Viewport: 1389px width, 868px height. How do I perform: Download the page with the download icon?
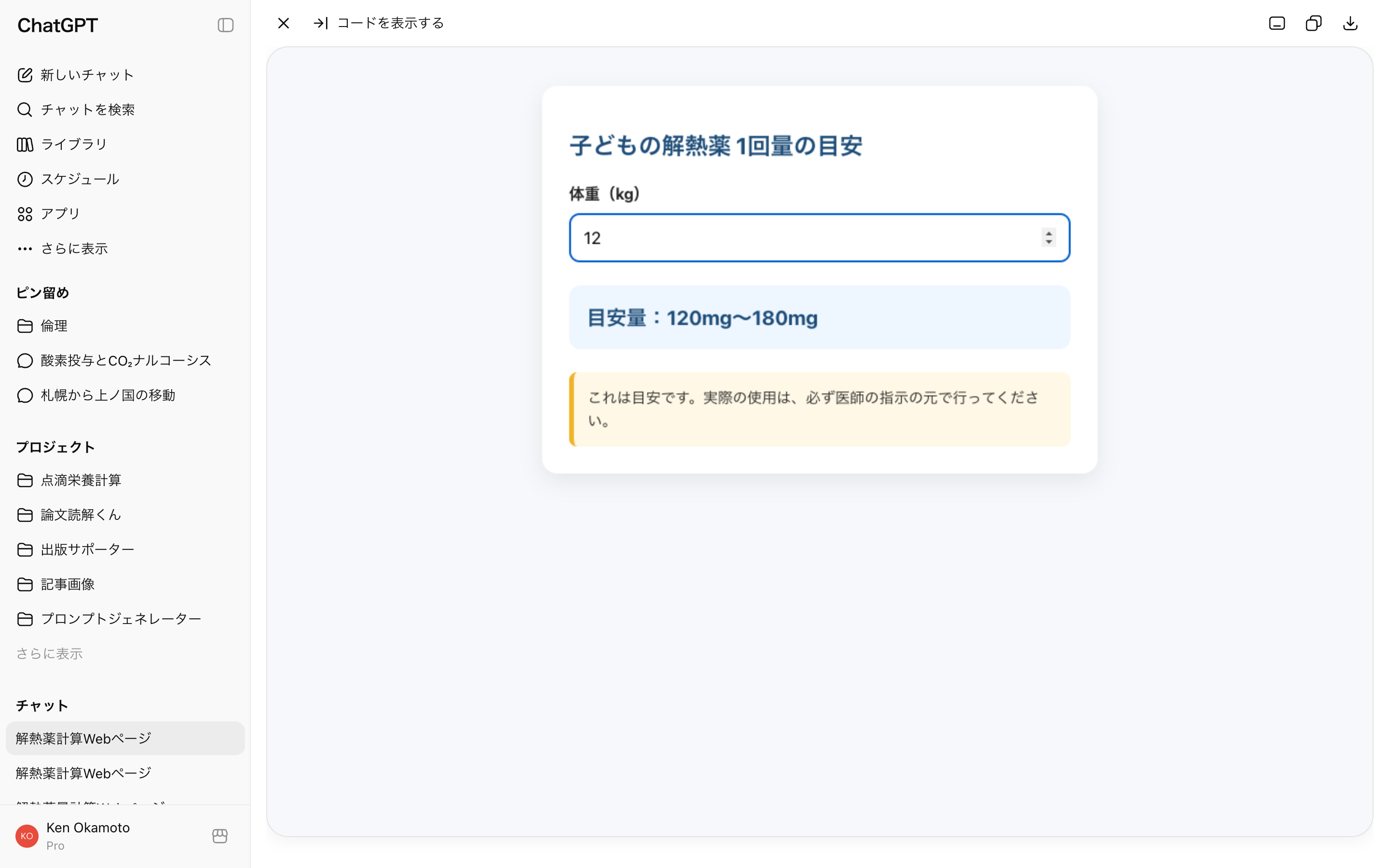point(1350,23)
